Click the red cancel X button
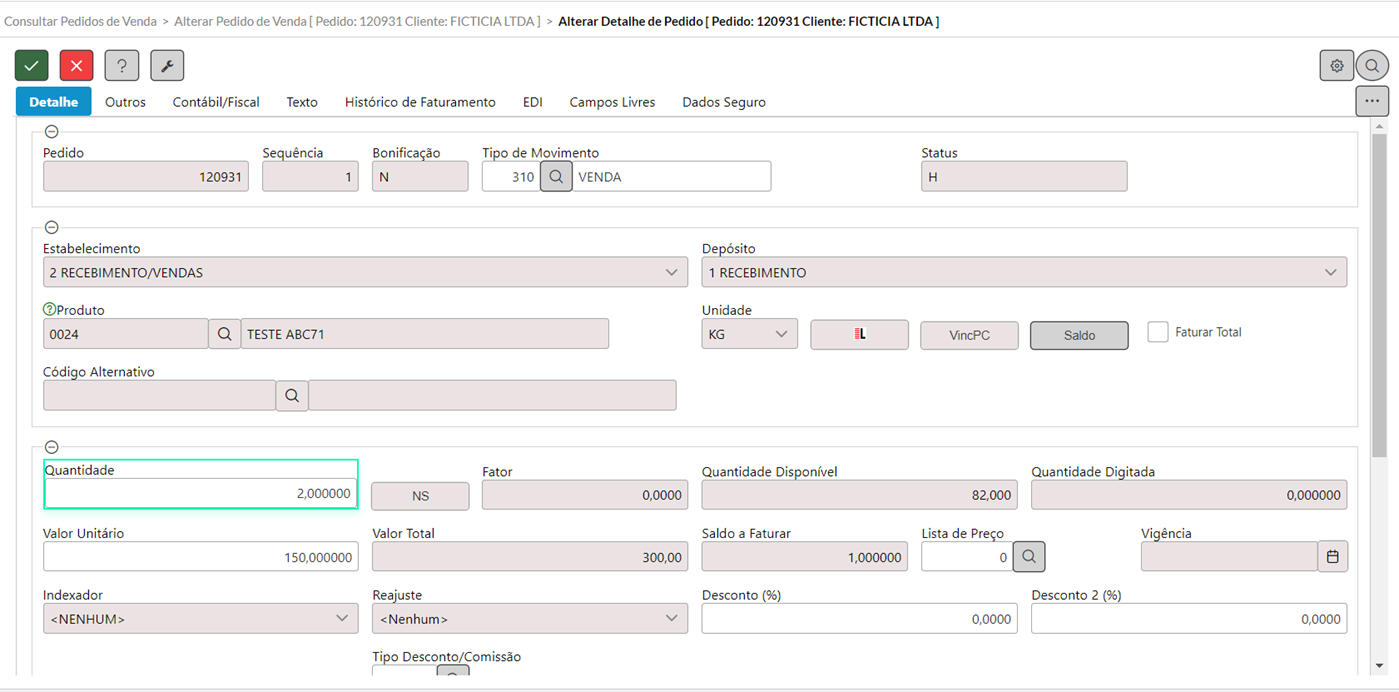 click(77, 66)
